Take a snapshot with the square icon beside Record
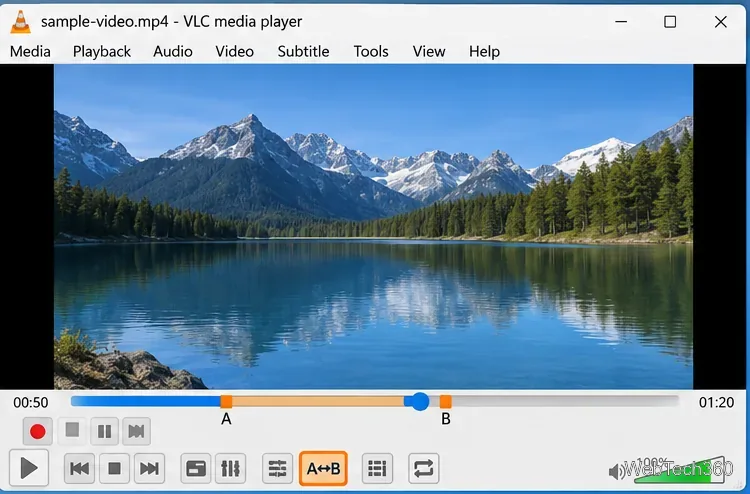 coord(72,430)
